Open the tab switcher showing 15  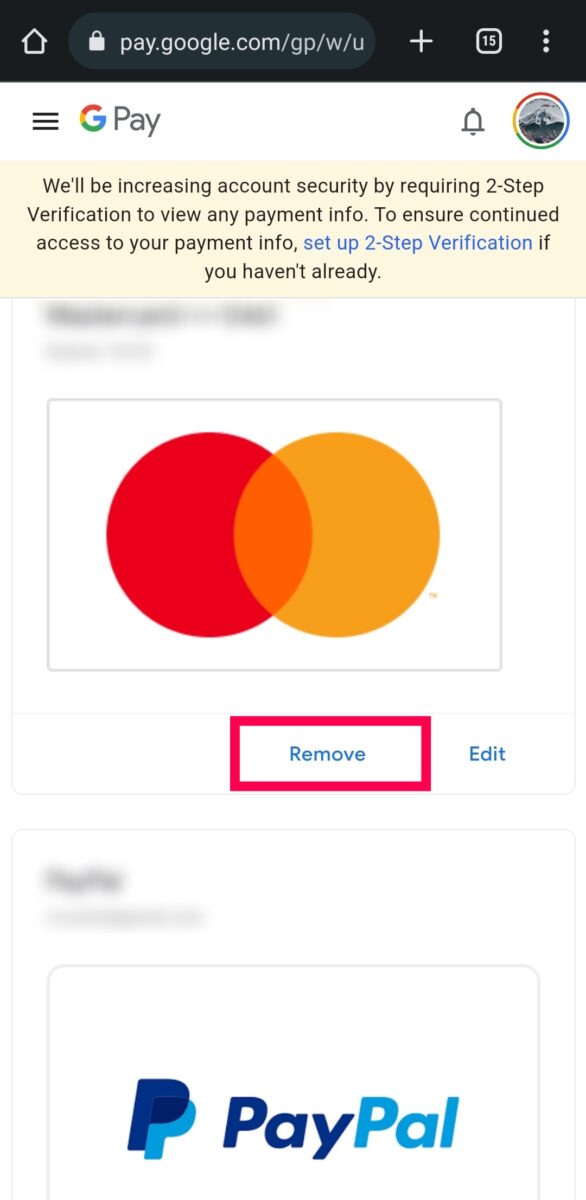pyautogui.click(x=488, y=41)
